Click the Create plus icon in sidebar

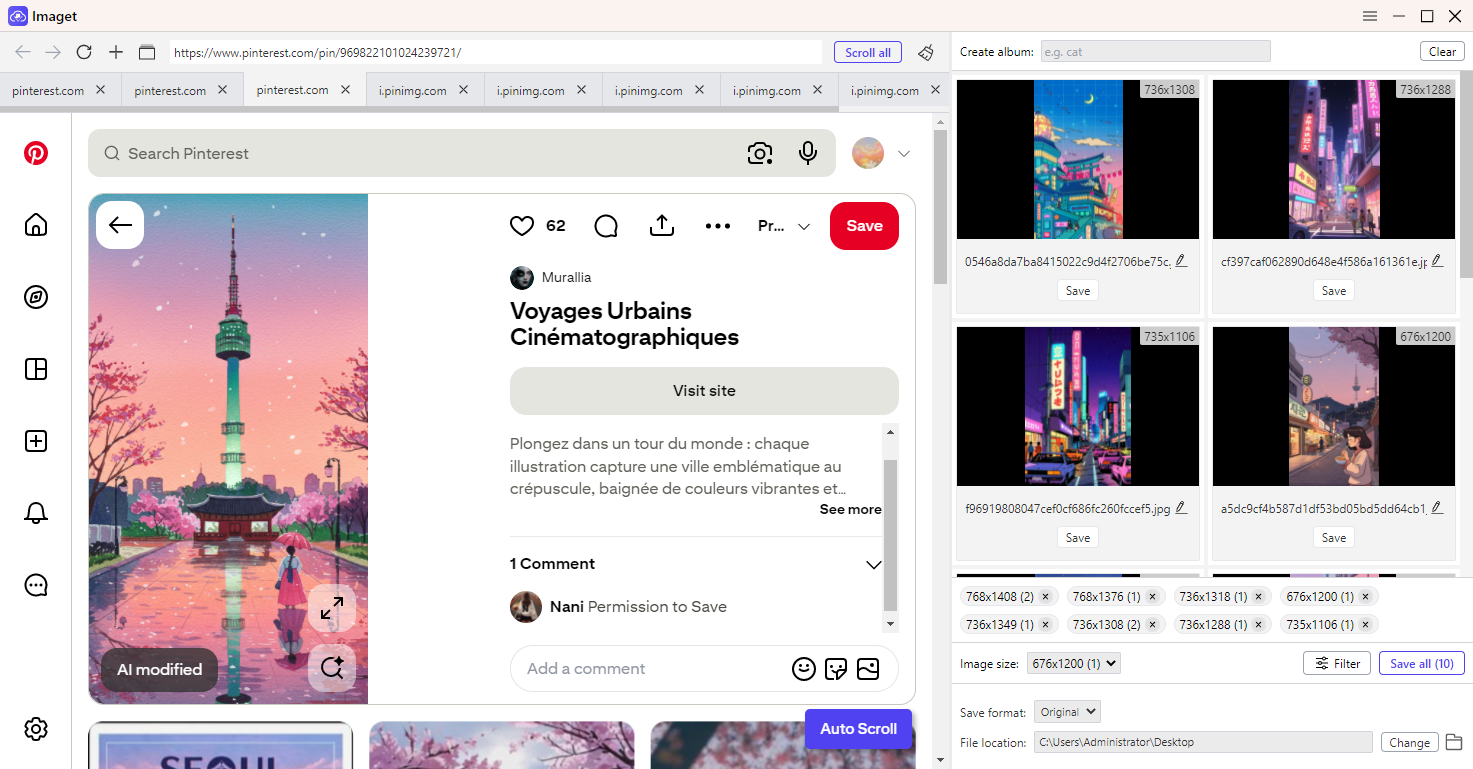36,441
